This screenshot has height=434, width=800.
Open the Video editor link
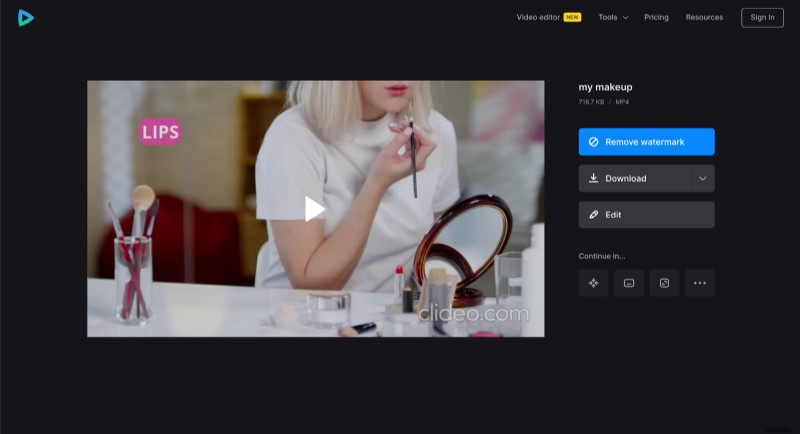click(538, 17)
